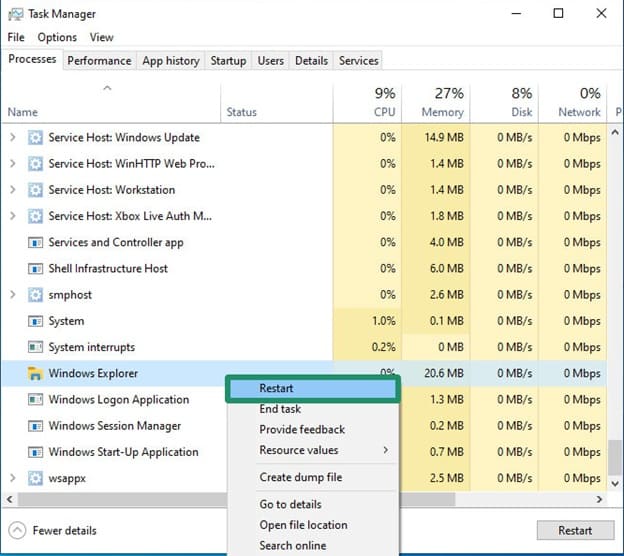Choose Search online in context menu

point(312,546)
